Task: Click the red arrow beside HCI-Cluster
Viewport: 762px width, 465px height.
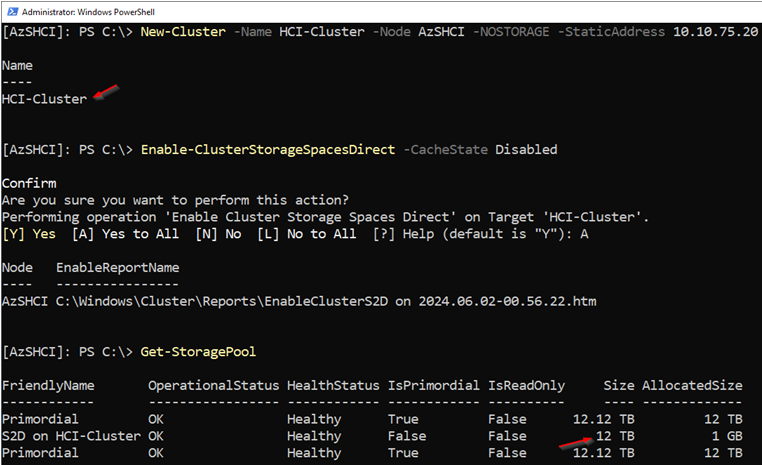Action: coord(106,91)
